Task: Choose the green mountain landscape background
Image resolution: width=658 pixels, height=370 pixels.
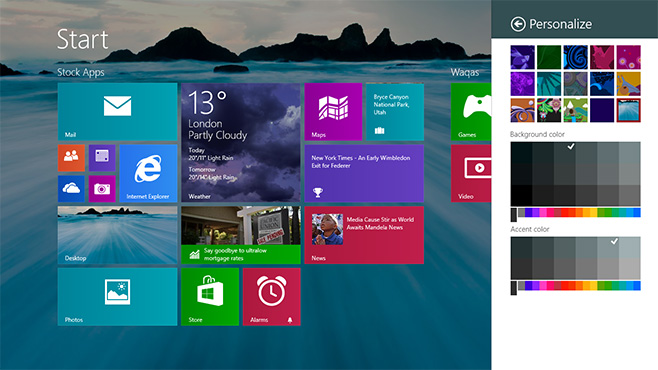Action: pyautogui.click(x=575, y=110)
